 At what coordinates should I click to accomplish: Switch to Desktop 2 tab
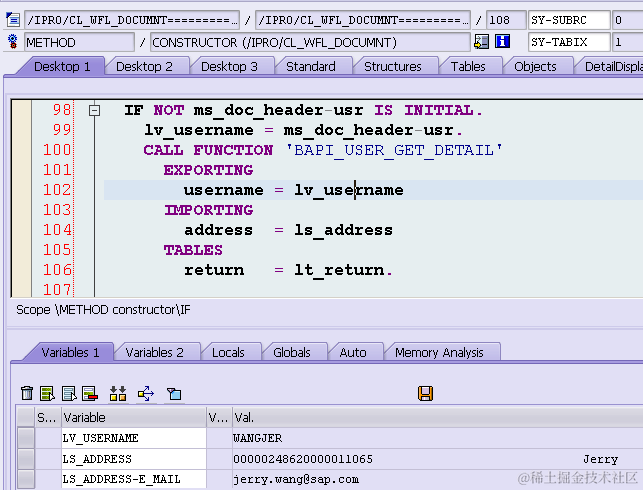[x=144, y=66]
